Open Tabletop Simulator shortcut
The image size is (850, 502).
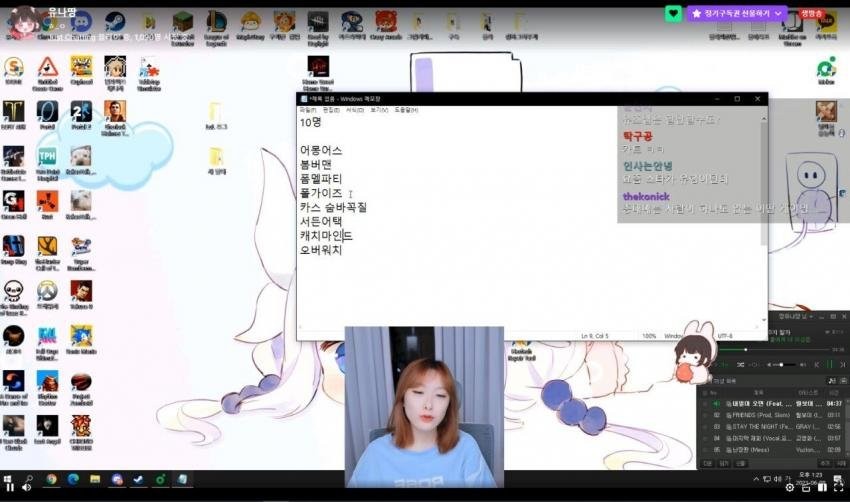click(x=149, y=68)
